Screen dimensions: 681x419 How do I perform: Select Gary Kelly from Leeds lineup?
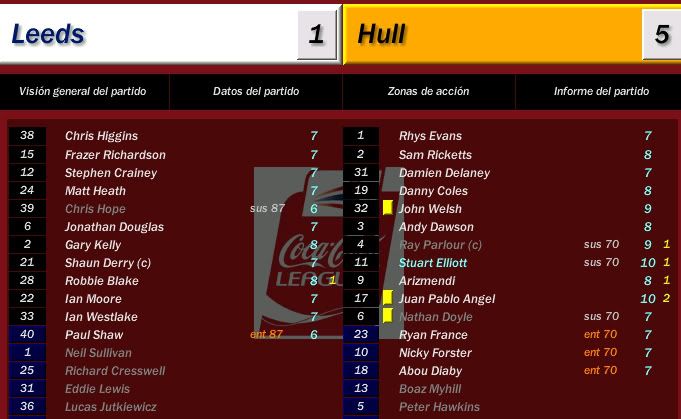point(93,245)
